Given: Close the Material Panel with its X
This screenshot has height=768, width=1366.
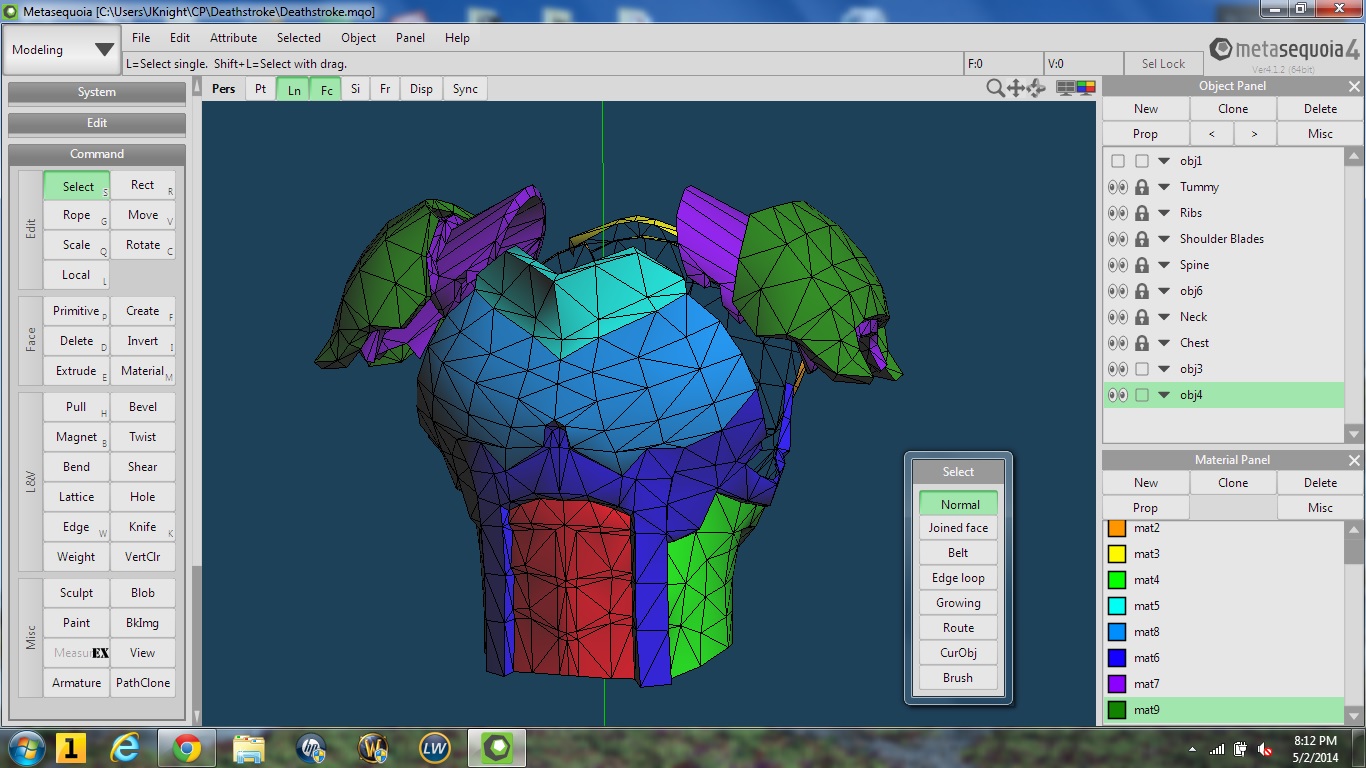Looking at the screenshot, I should click(x=1354, y=460).
